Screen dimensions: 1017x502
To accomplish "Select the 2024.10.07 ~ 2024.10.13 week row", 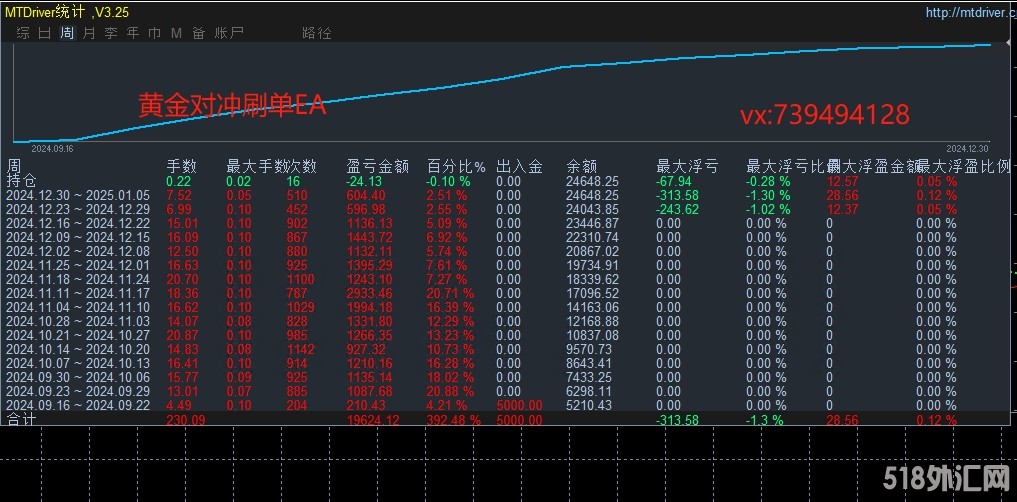I will 508,363.
